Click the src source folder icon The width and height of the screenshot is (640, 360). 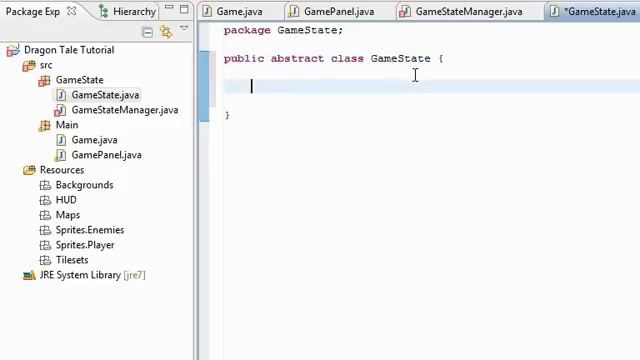click(29, 65)
